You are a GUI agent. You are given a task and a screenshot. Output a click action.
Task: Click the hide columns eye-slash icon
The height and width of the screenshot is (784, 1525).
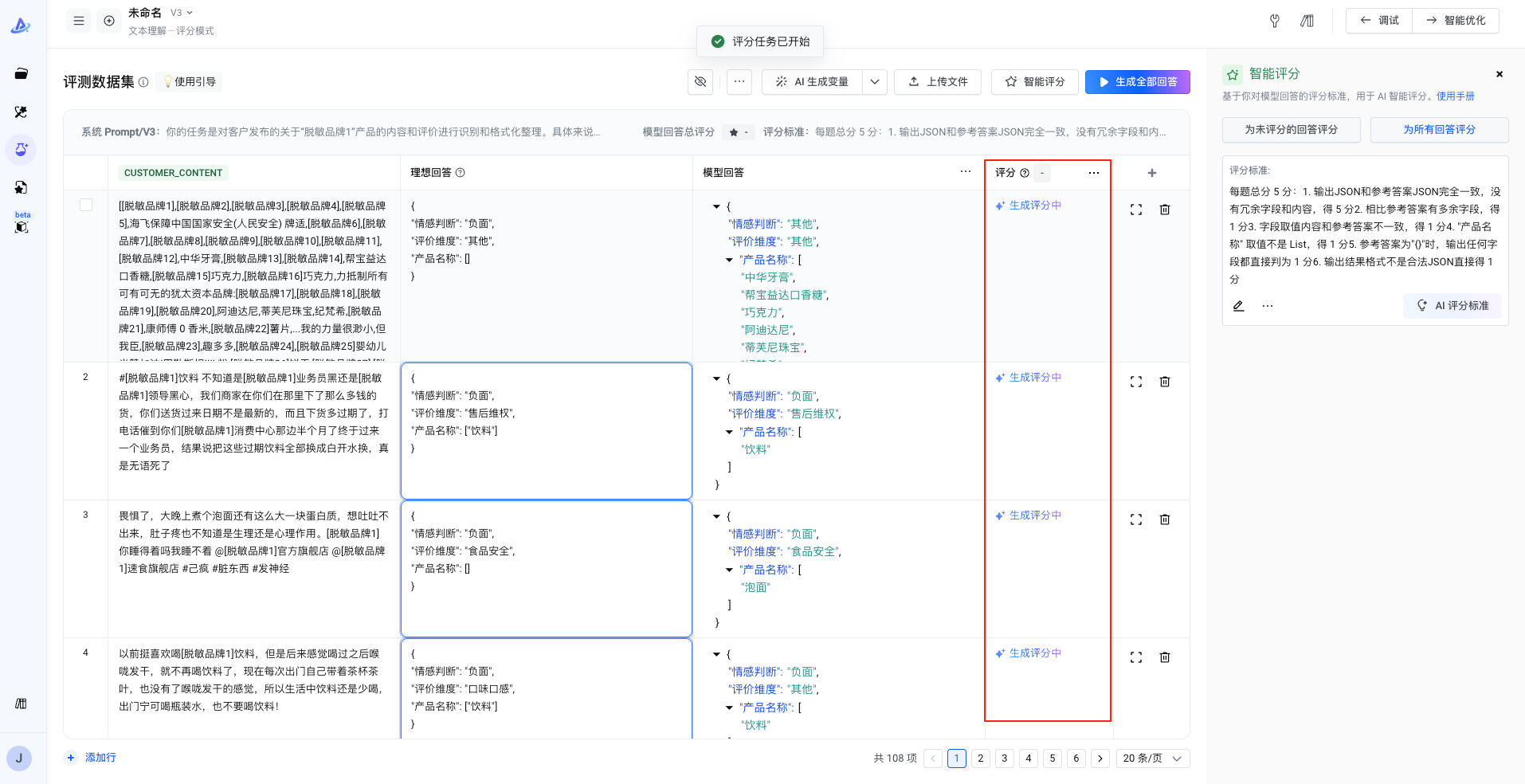click(x=700, y=81)
